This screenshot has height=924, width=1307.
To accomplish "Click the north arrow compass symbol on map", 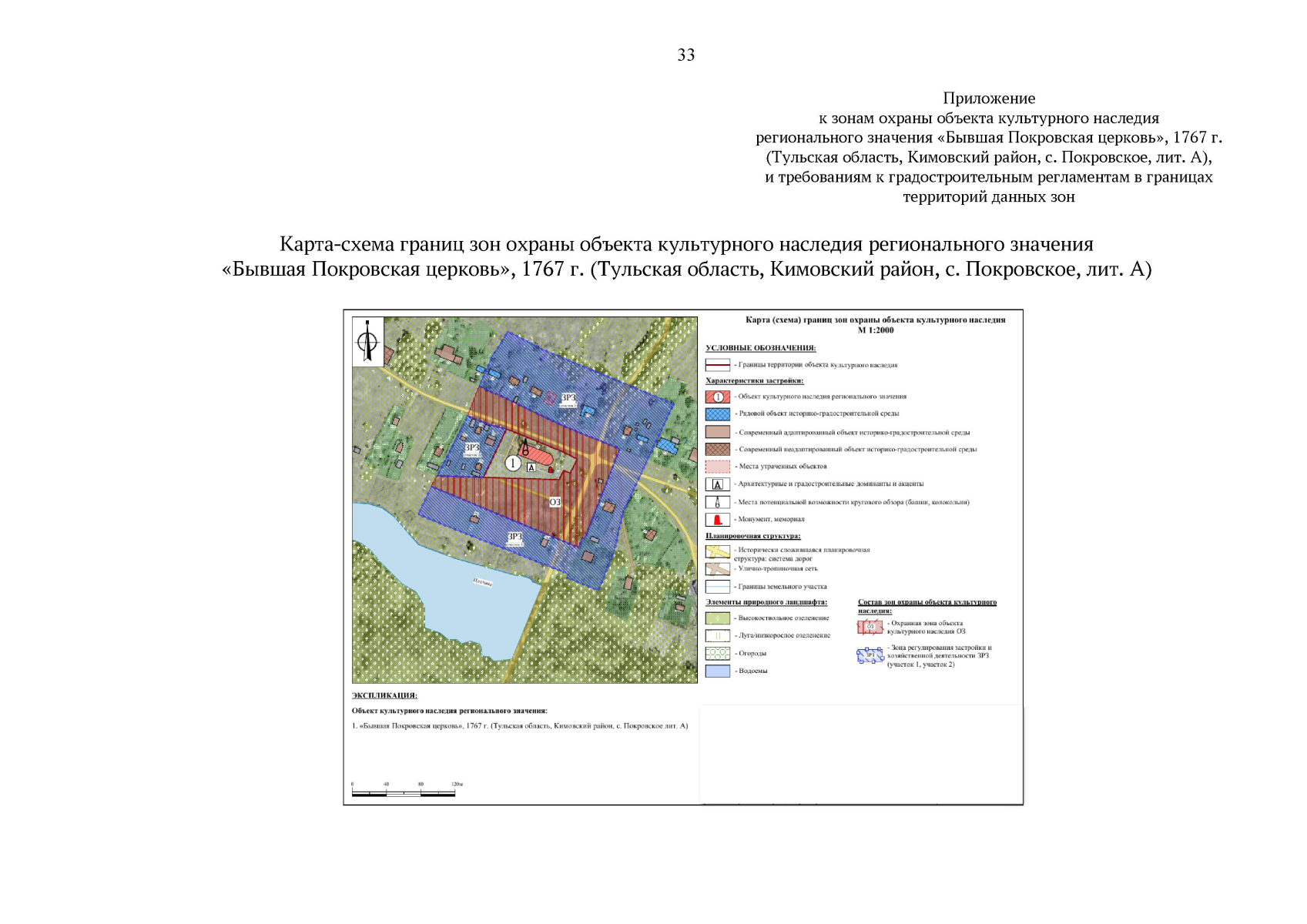I will point(368,340).
